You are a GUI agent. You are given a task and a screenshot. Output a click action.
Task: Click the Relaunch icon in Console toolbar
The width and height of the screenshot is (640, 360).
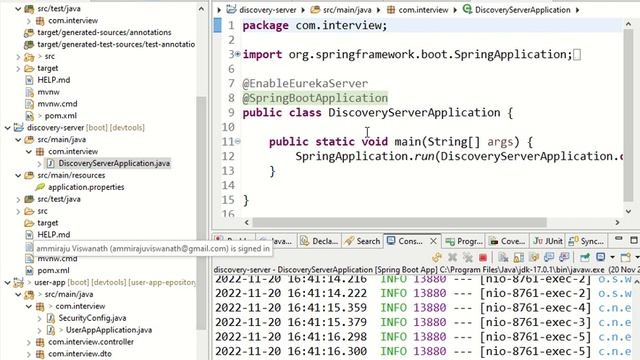(437, 257)
